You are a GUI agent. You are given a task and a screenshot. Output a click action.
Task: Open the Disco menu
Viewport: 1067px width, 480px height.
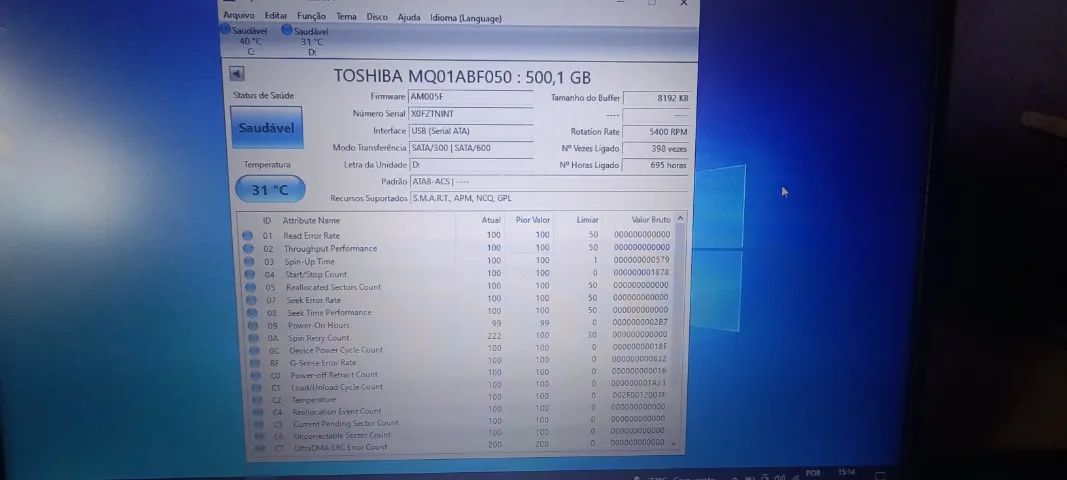point(377,17)
